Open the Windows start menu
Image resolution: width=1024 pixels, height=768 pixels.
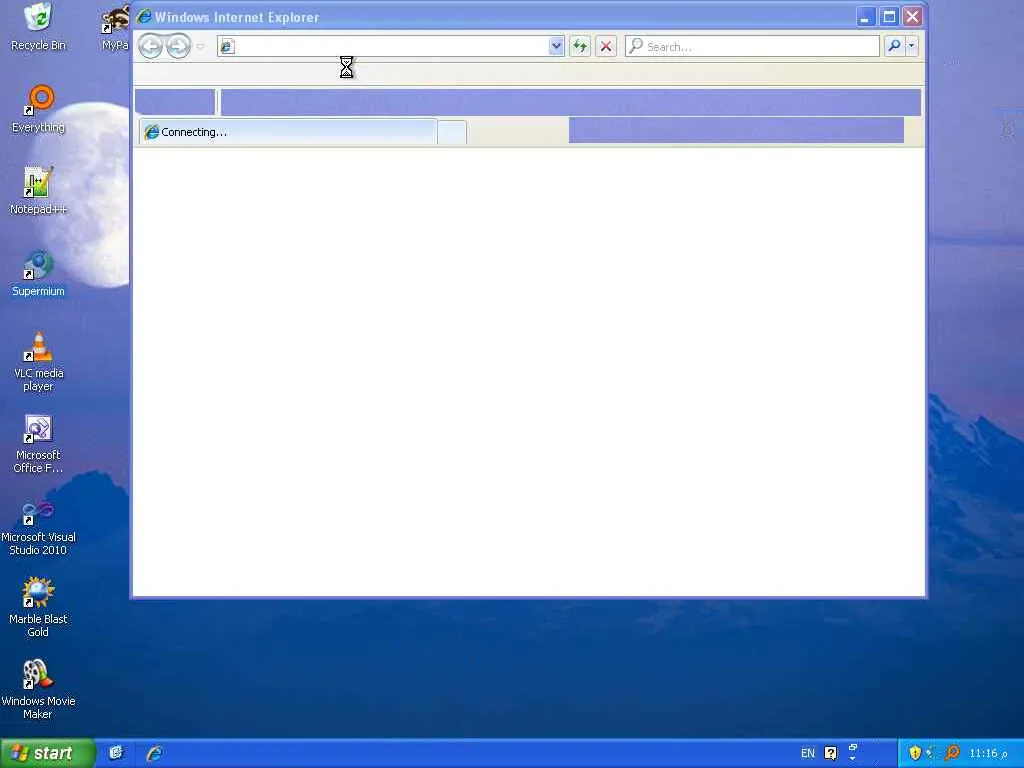[x=48, y=753]
